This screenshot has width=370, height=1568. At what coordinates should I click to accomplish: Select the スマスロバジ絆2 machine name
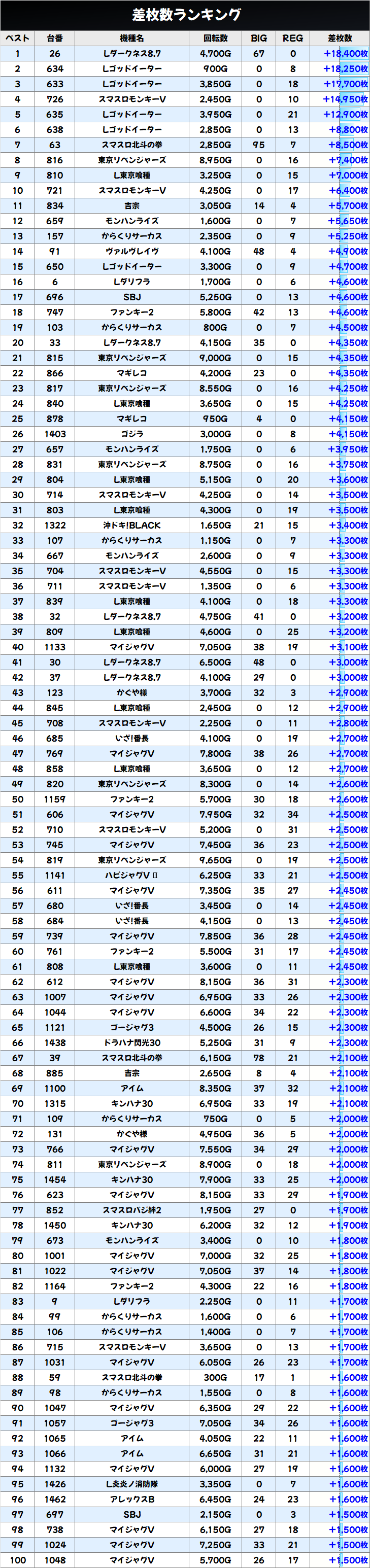tap(132, 1210)
